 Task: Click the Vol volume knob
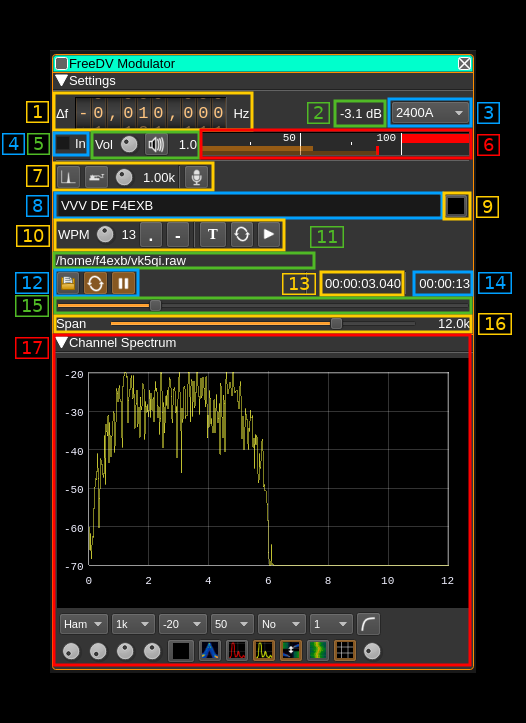point(129,144)
